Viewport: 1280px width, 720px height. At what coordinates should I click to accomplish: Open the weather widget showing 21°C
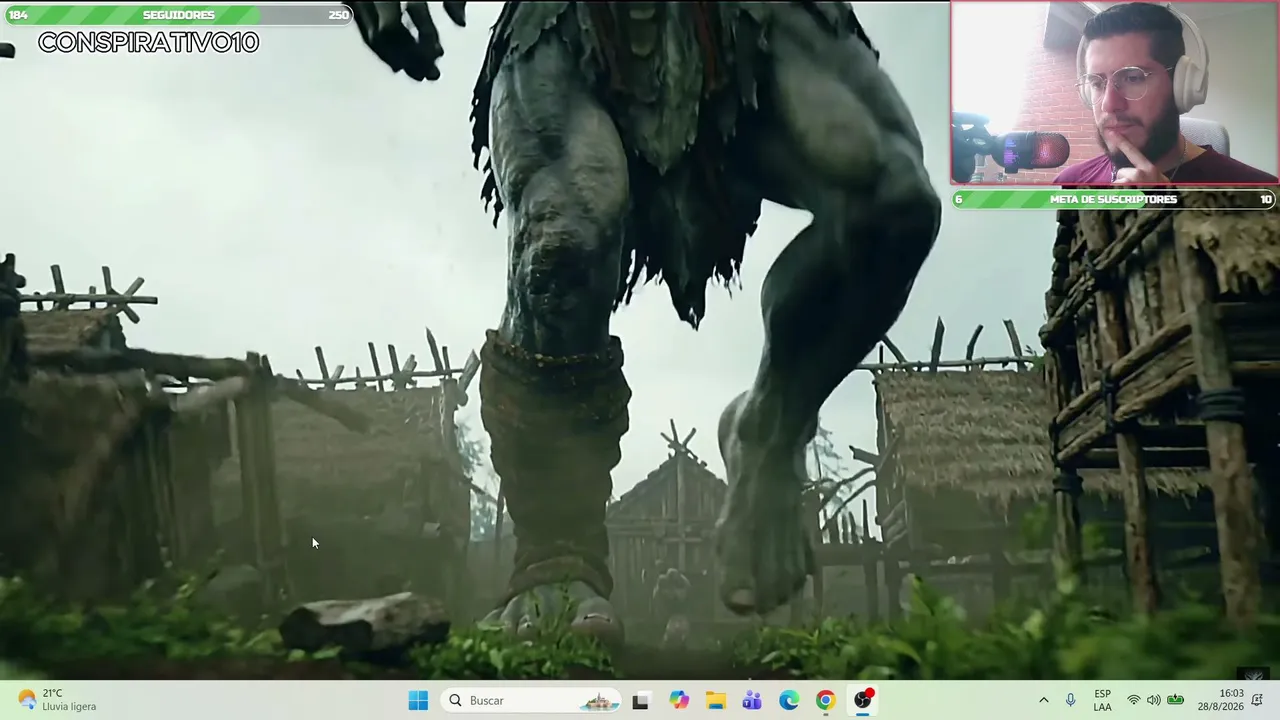(x=58, y=700)
